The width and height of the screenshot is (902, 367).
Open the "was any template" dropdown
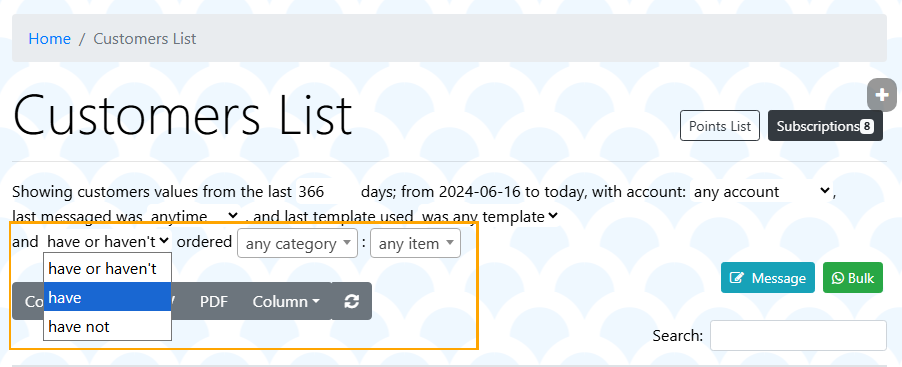[489, 217]
